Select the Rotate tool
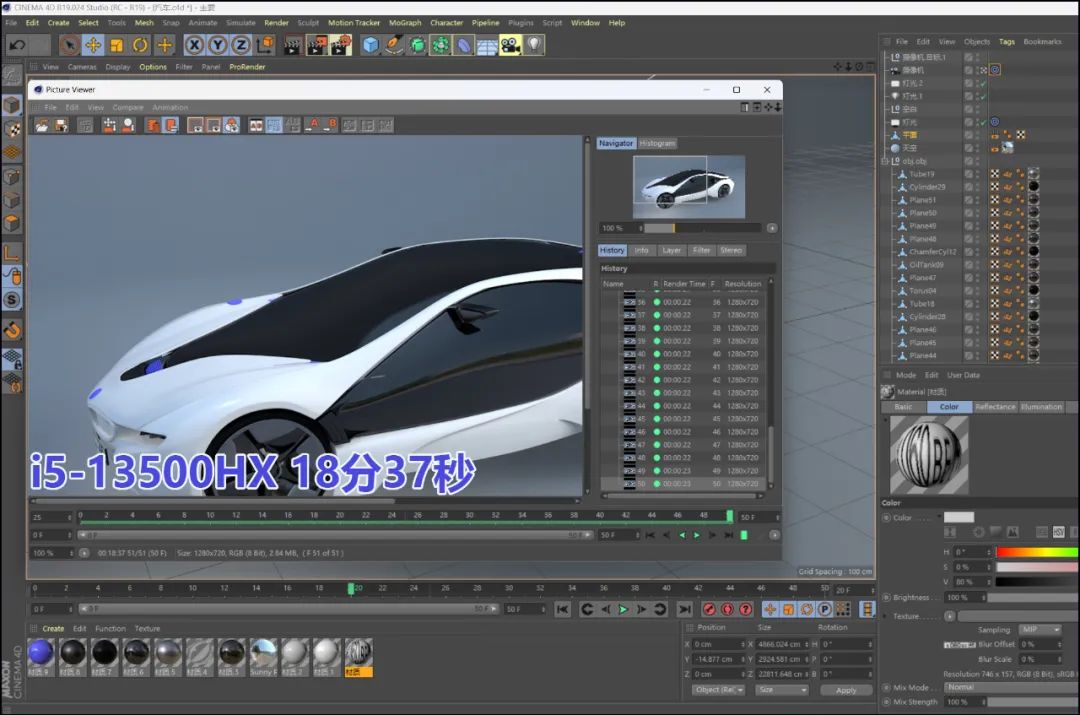The image size is (1080, 715). (140, 45)
